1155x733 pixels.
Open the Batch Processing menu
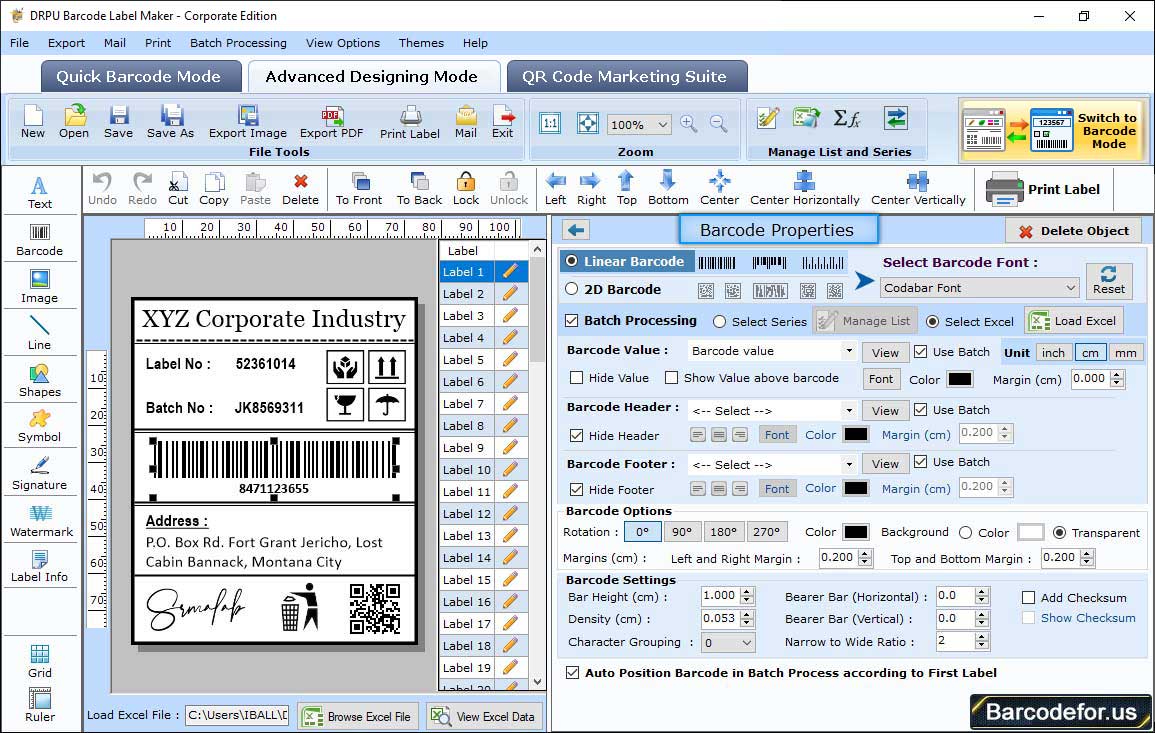point(238,43)
